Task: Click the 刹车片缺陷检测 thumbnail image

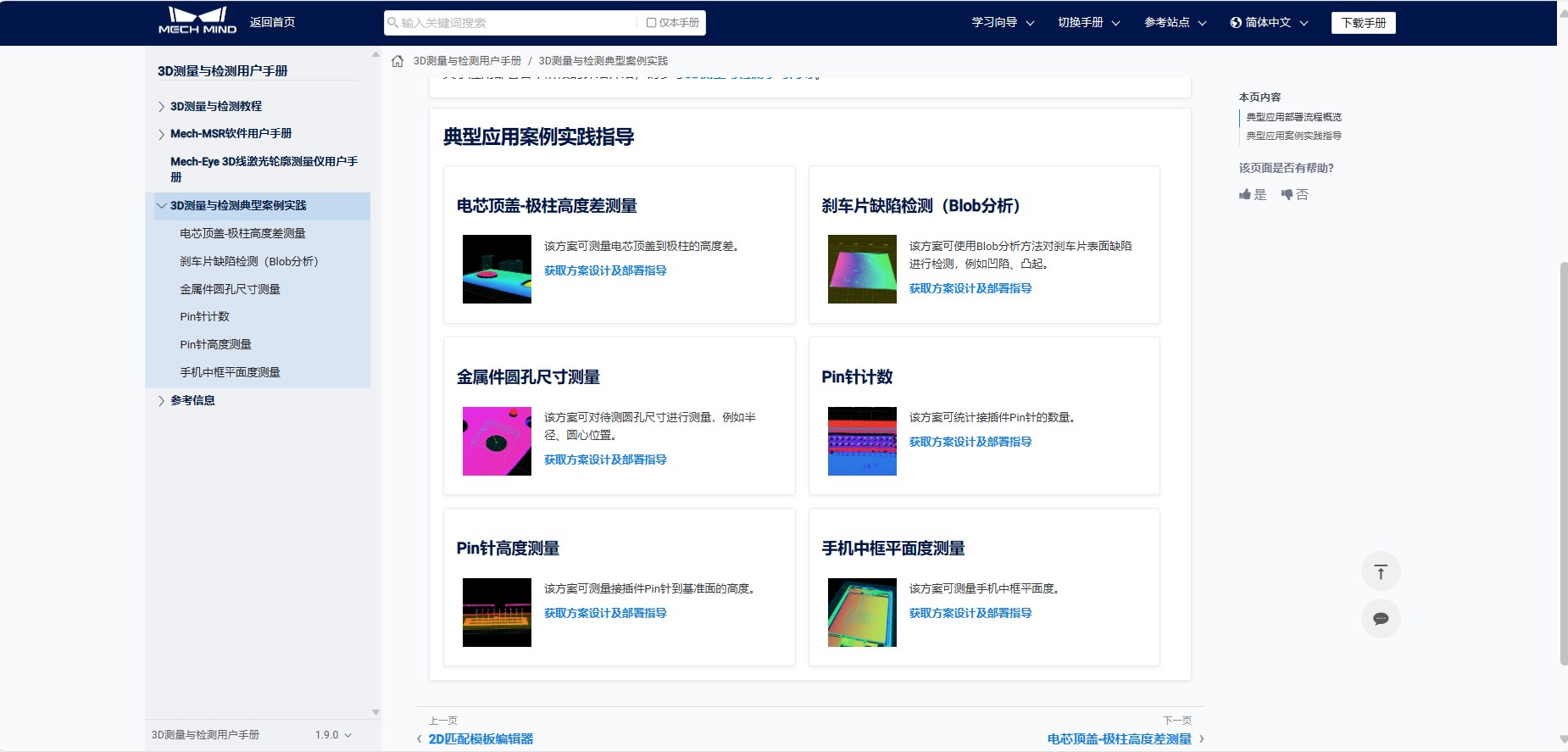Action: click(x=862, y=270)
